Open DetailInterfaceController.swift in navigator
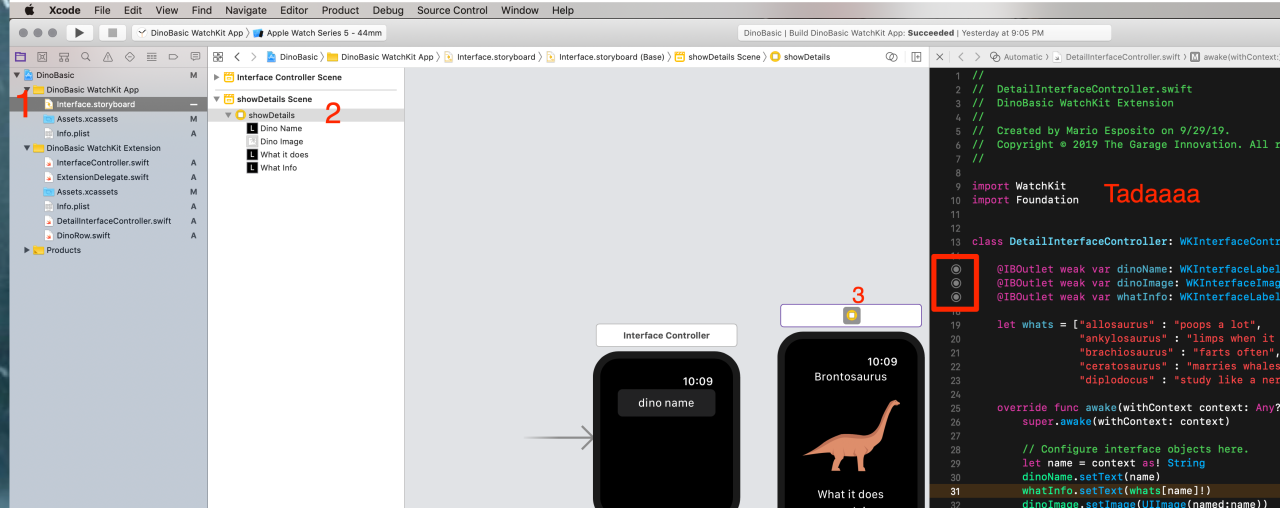 (106, 221)
